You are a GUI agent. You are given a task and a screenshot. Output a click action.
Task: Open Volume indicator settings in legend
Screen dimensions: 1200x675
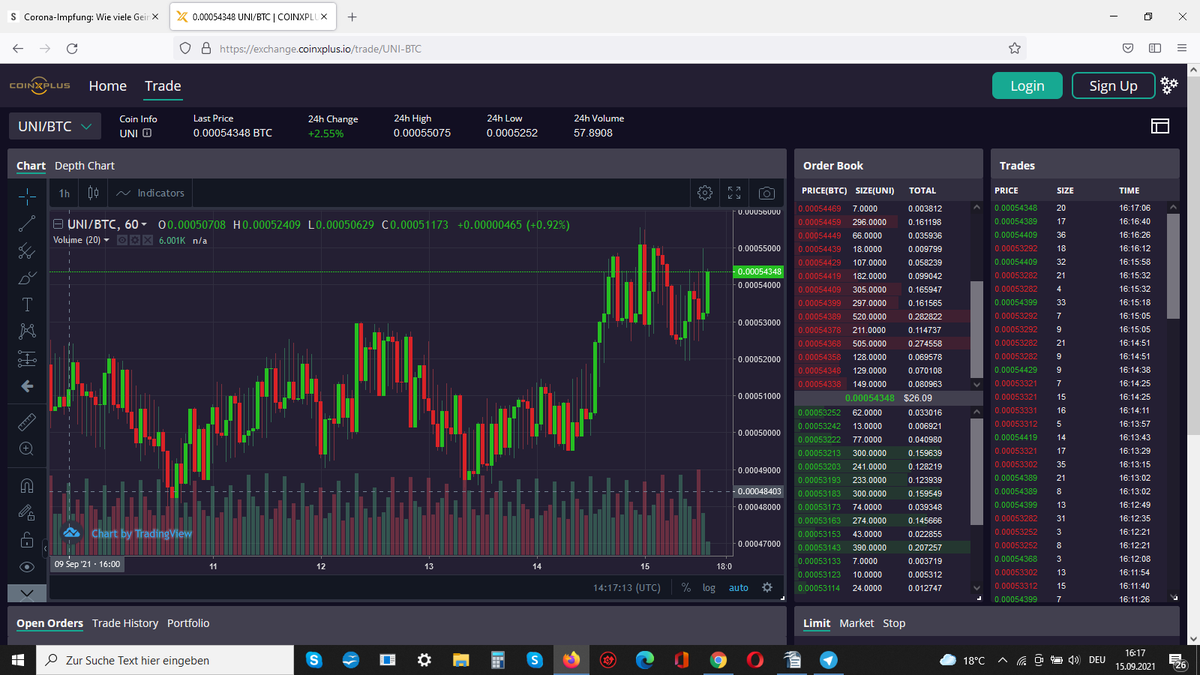pos(135,240)
